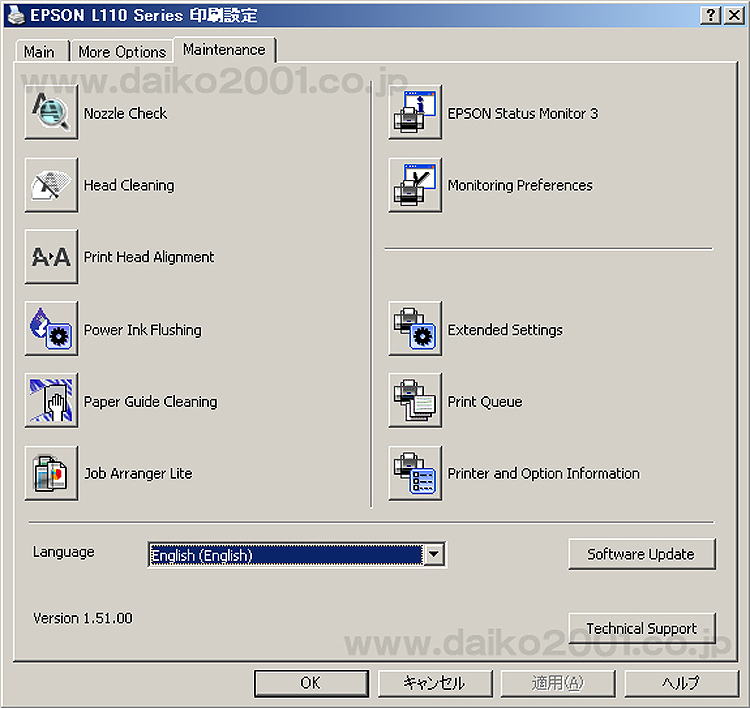Screen dimensions: 750x708
Task: Click the Language label text
Action: pyautogui.click(x=64, y=552)
